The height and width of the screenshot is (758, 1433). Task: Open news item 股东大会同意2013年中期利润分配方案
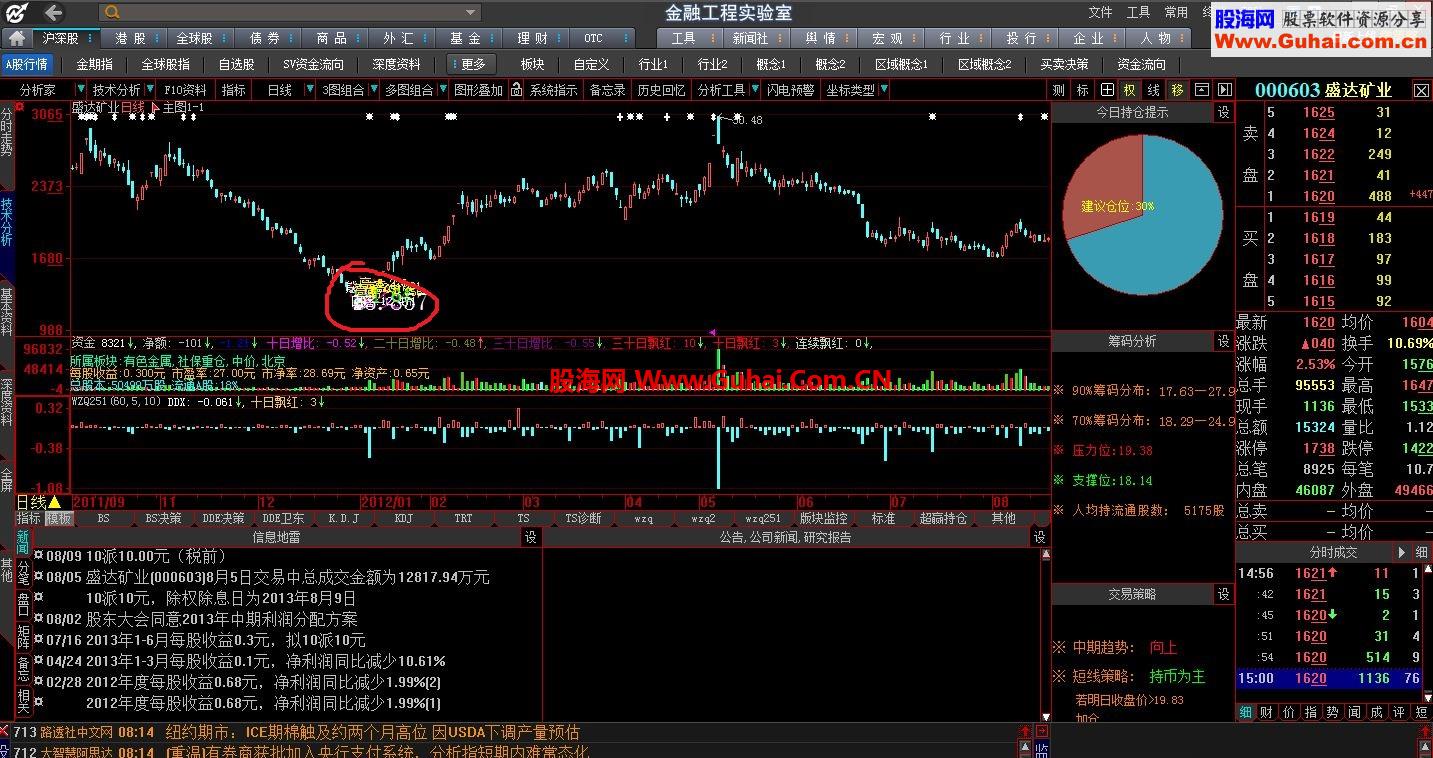tap(221, 619)
